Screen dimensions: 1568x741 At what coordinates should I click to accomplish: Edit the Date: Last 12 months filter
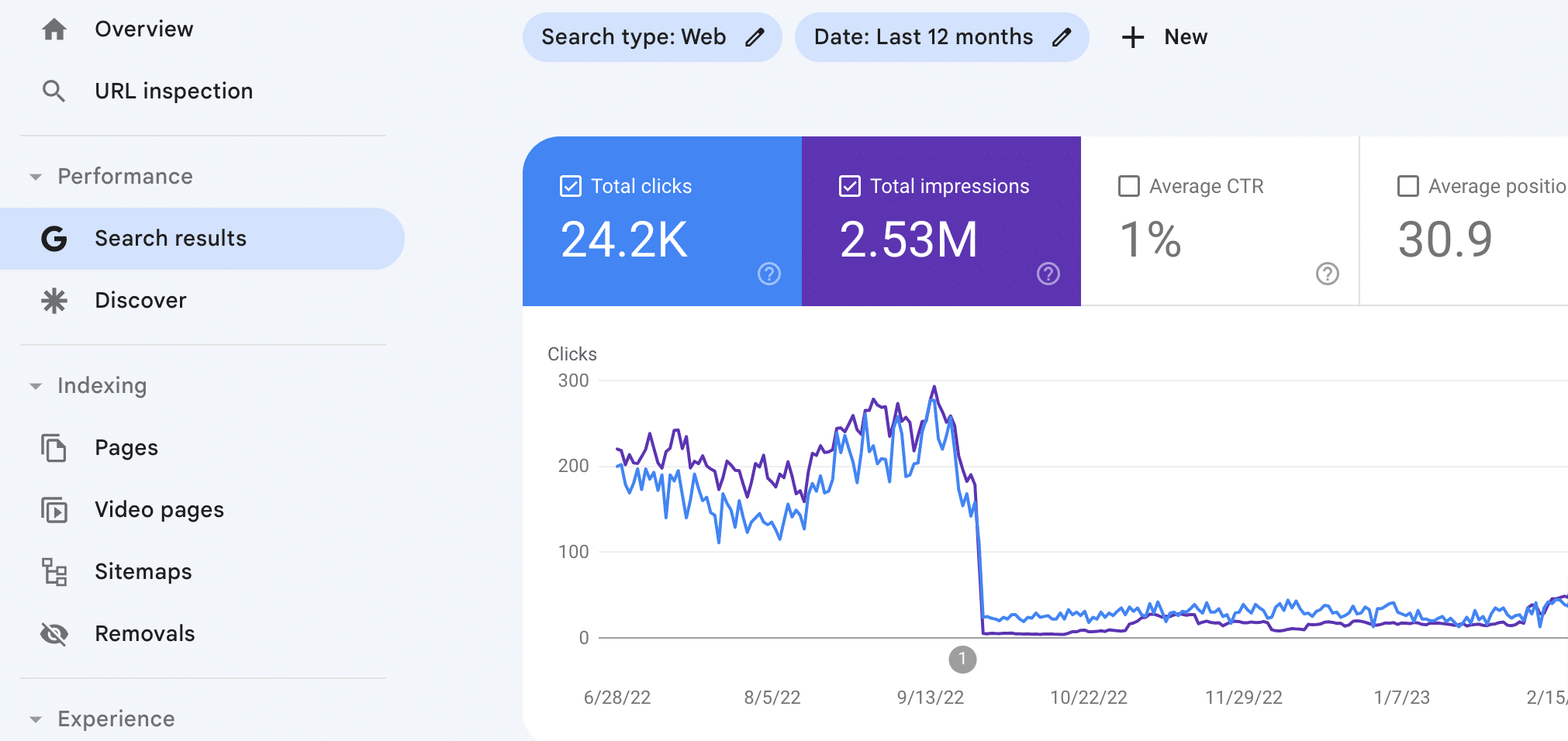(942, 37)
